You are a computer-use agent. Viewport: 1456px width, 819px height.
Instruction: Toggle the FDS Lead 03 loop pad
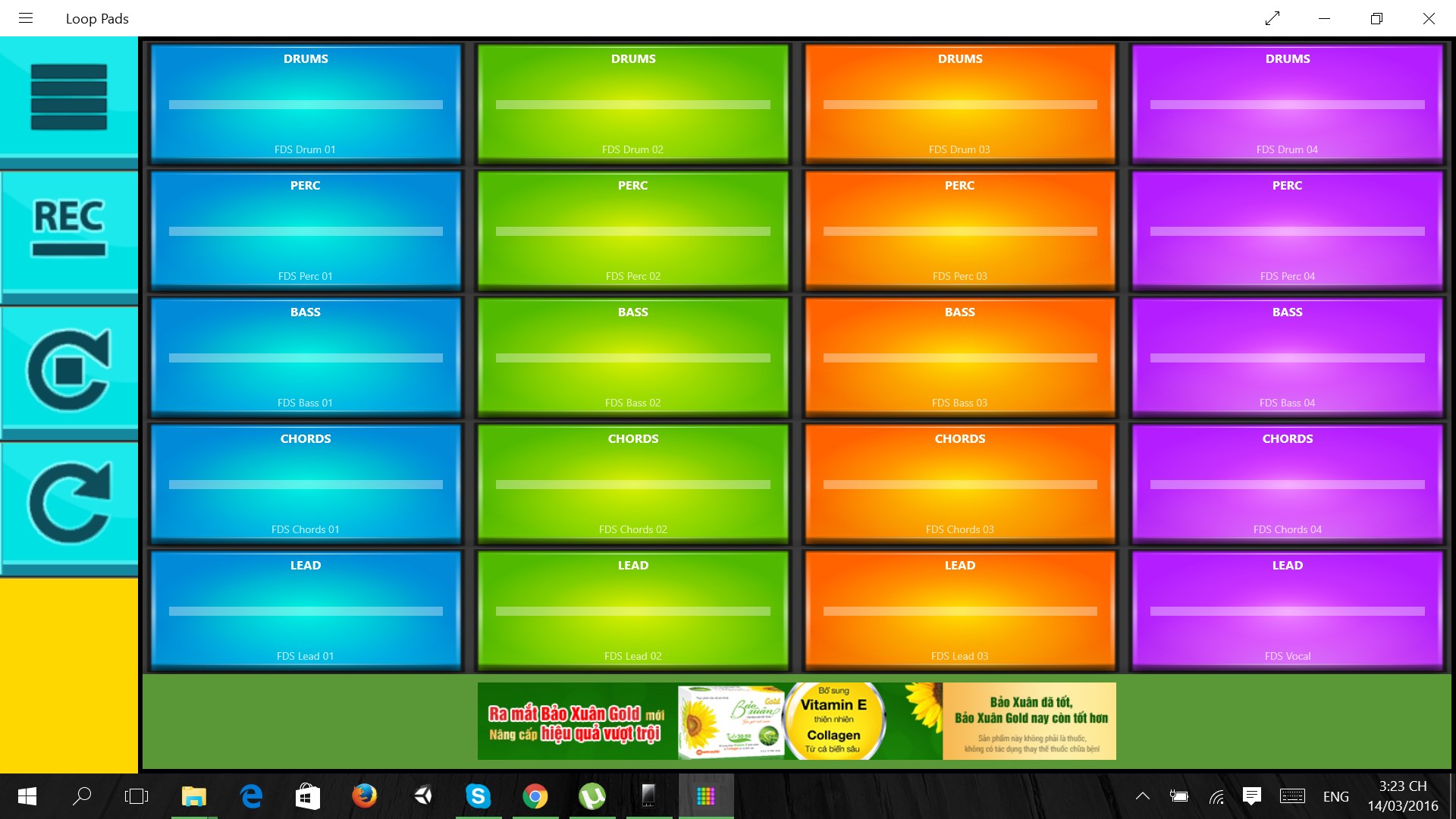[959, 610]
